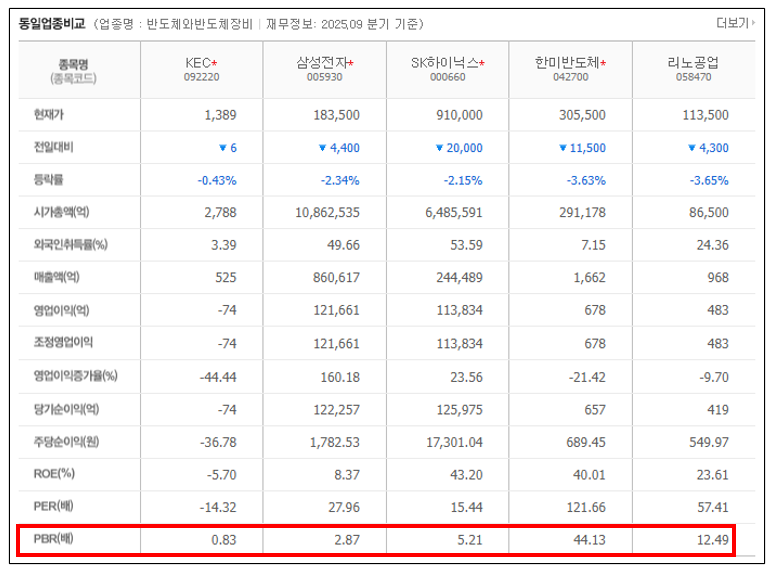
Task: Select net income value 125,975
Action: (459, 410)
